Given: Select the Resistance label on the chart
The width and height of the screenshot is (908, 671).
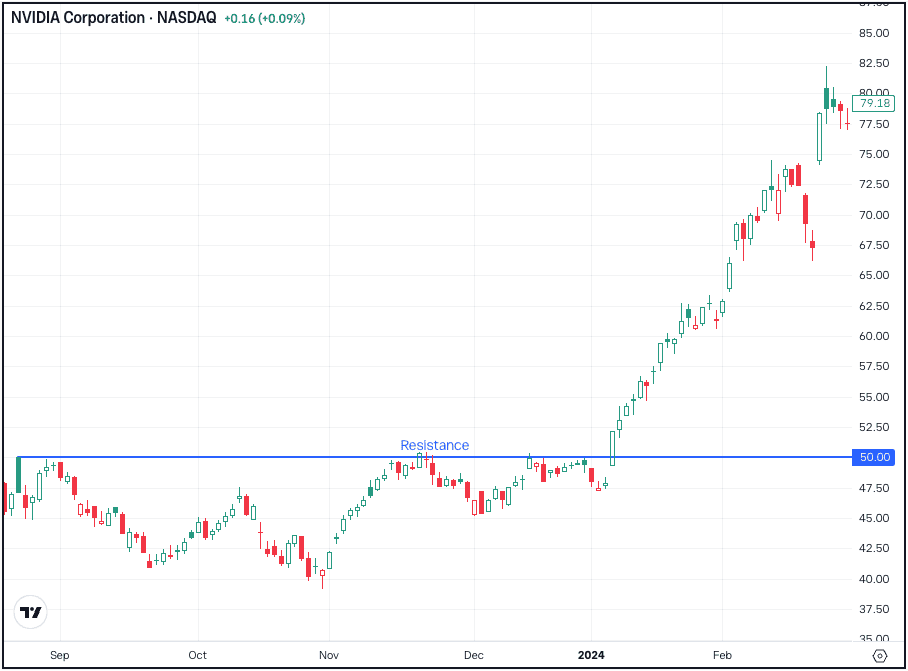Looking at the screenshot, I should tap(434, 445).
